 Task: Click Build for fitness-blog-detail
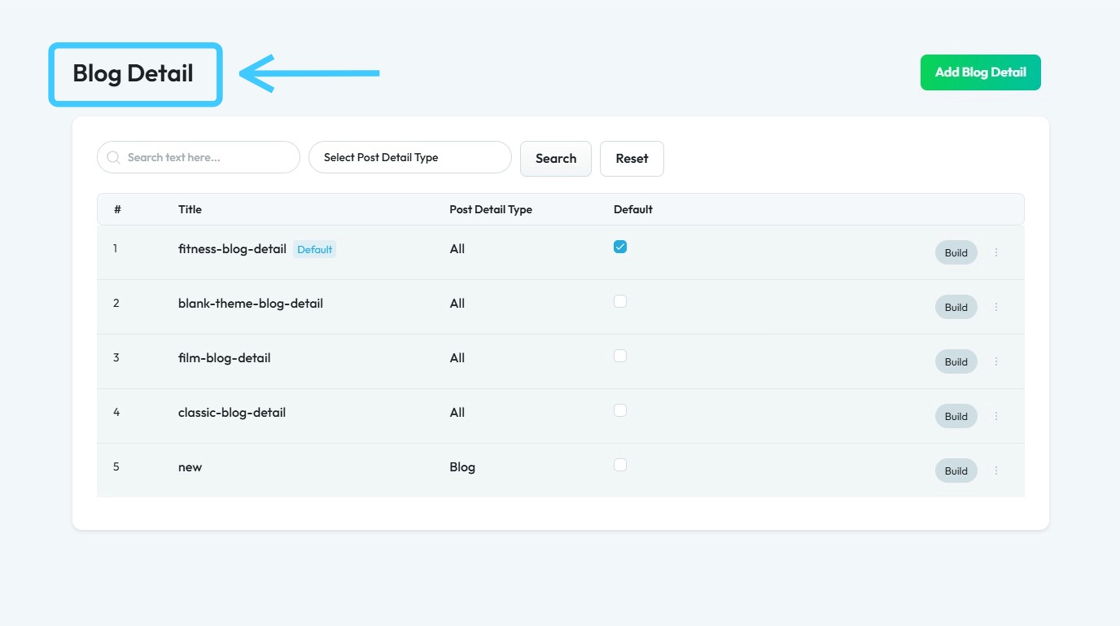pyautogui.click(x=956, y=253)
